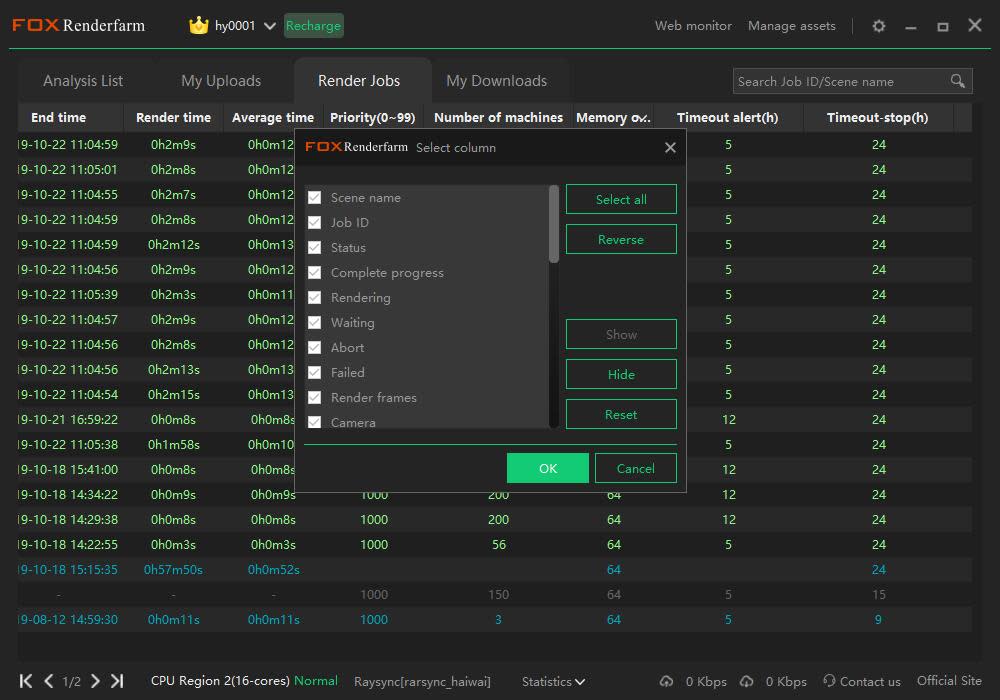The width and height of the screenshot is (1000, 700).
Task: Go to previous page arrow
Action: tap(48, 681)
